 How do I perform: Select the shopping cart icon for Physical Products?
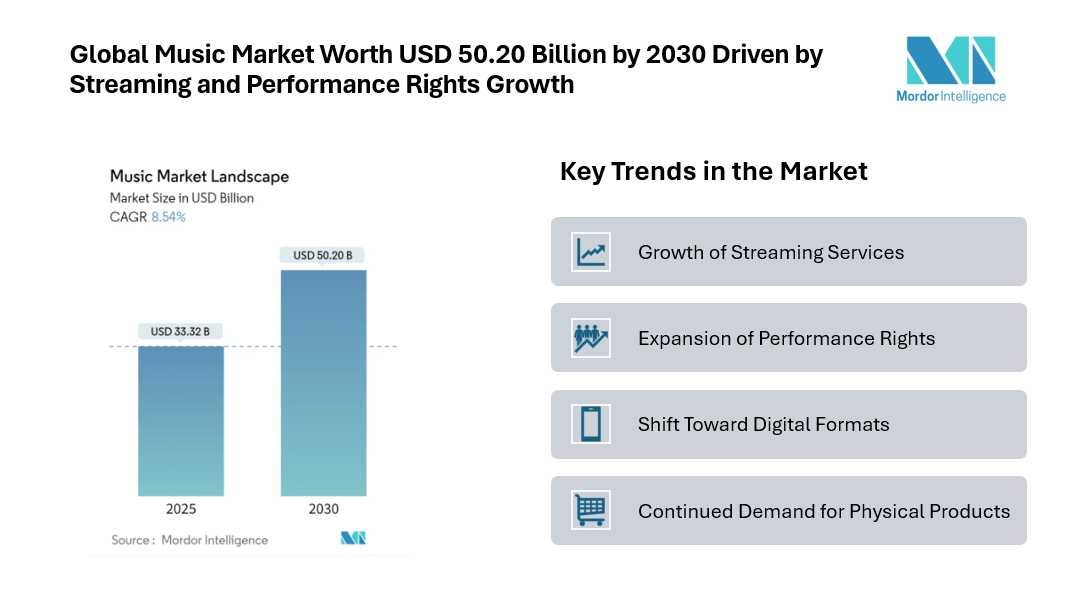590,511
